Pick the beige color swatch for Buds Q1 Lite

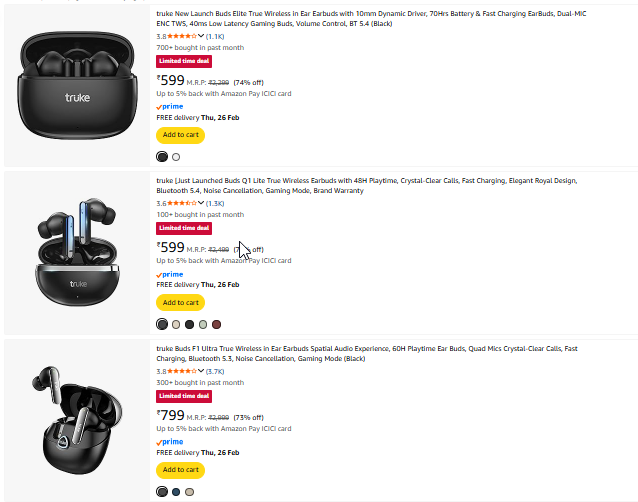176,324
